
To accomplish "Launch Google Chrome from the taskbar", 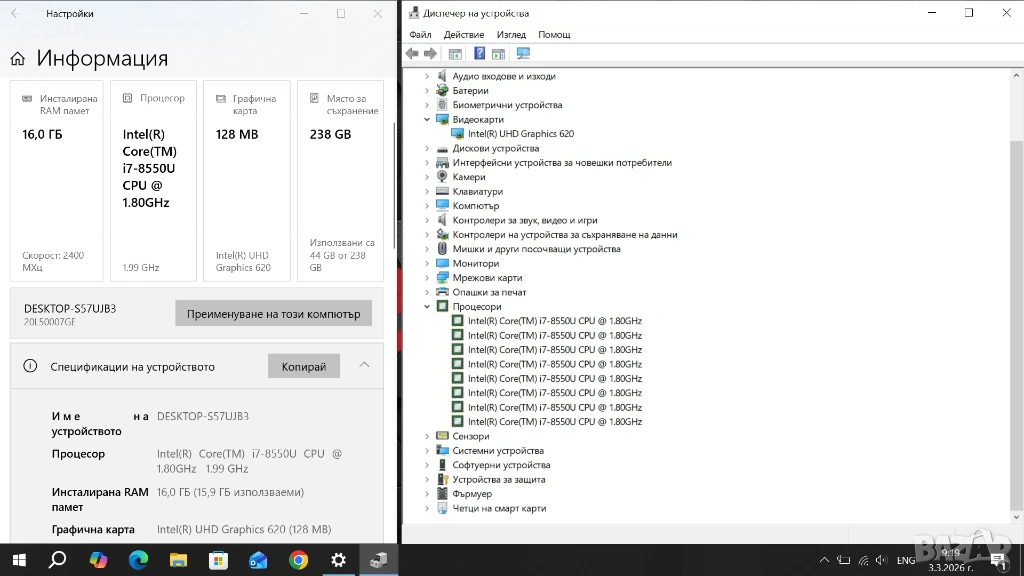I will coord(298,560).
